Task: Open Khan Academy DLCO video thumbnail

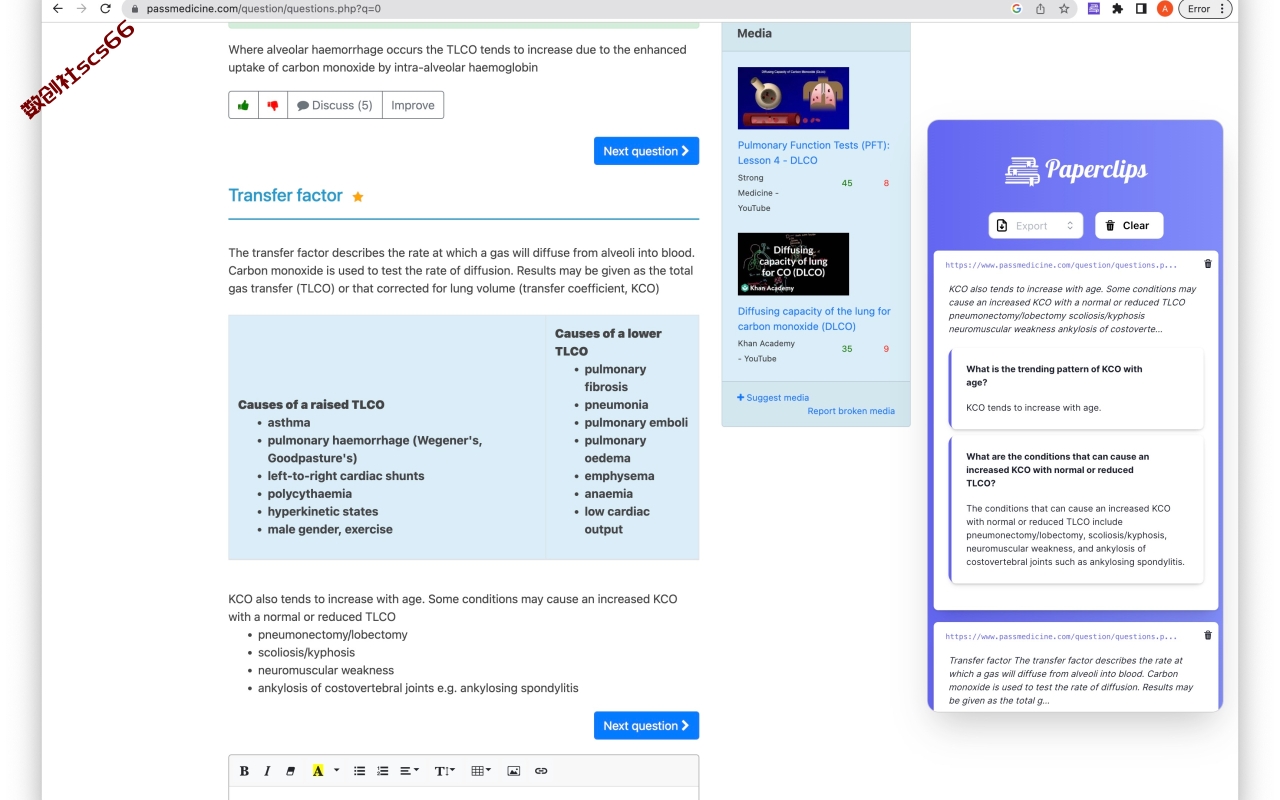Action: tap(793, 264)
